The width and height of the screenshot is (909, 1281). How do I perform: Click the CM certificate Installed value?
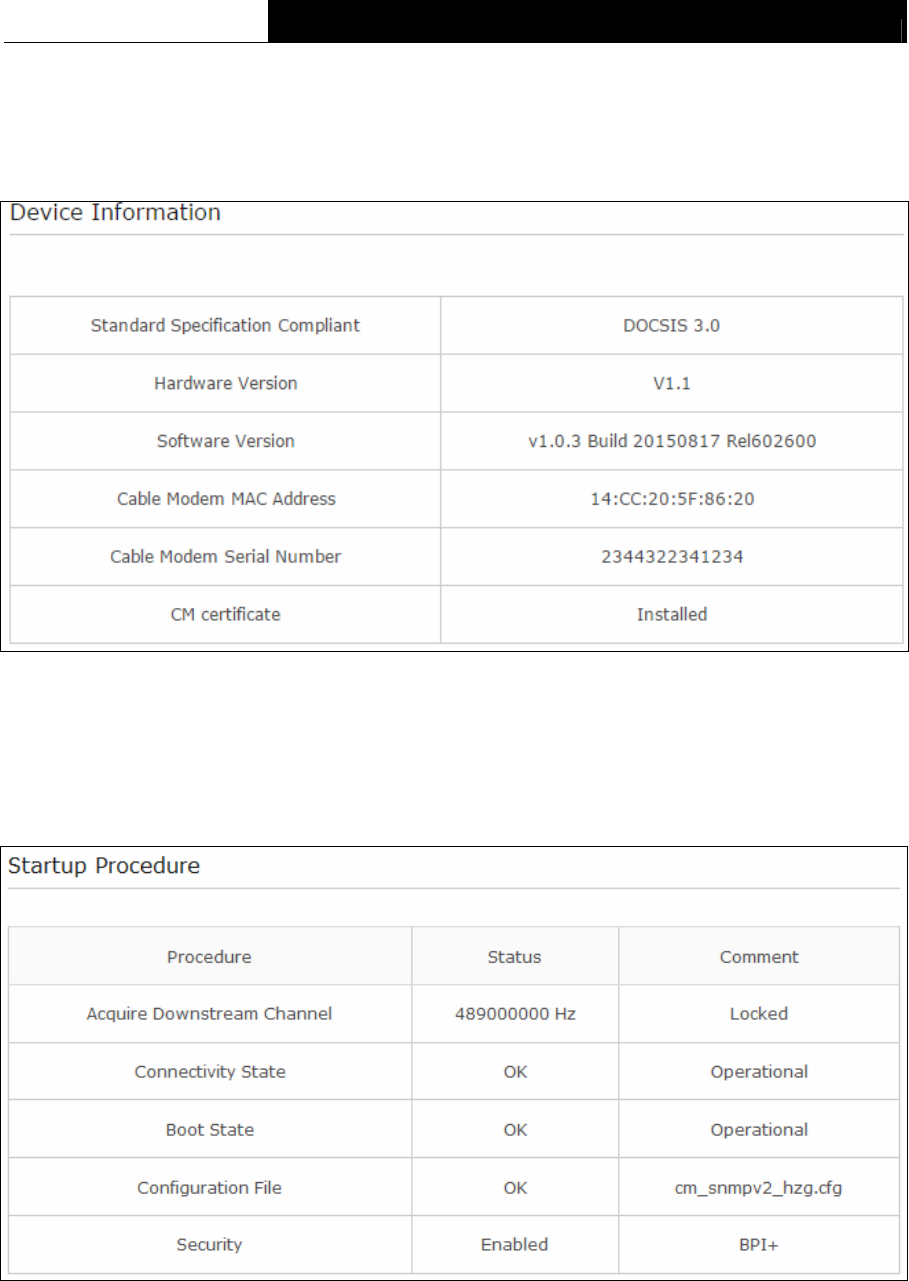click(x=671, y=615)
